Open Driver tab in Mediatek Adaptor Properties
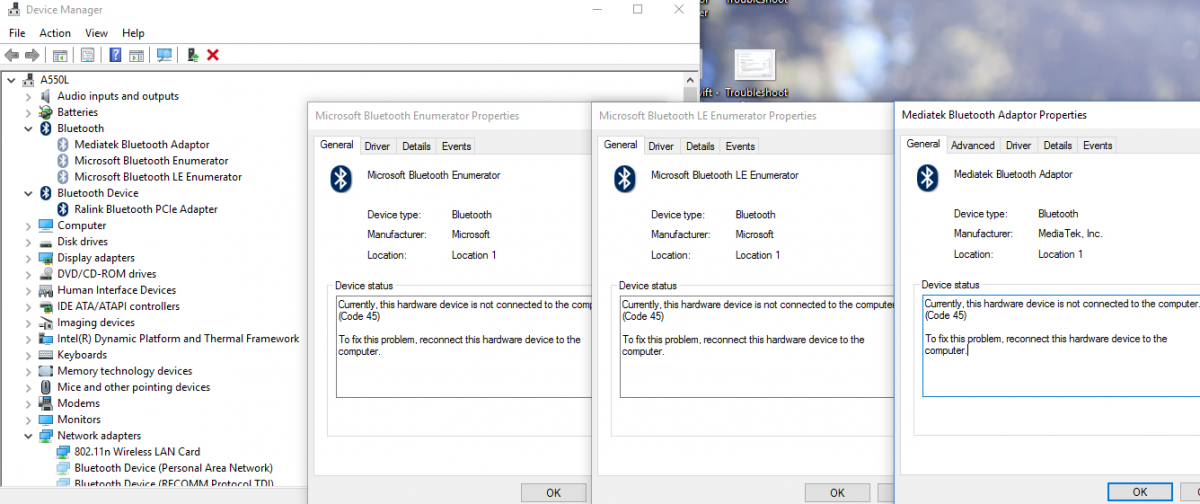 [1018, 145]
